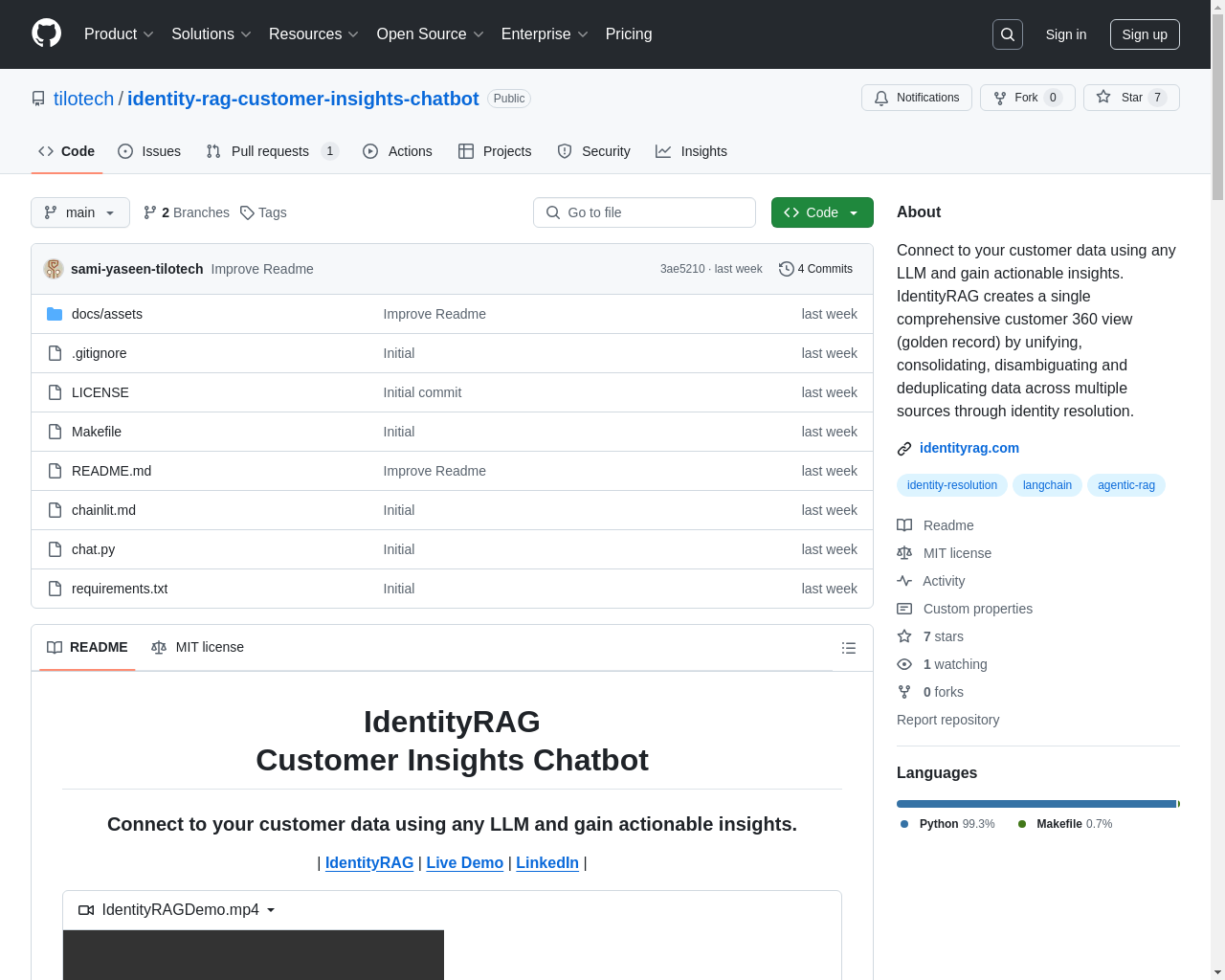
Task: Click the langchain topic tag
Action: click(1047, 485)
